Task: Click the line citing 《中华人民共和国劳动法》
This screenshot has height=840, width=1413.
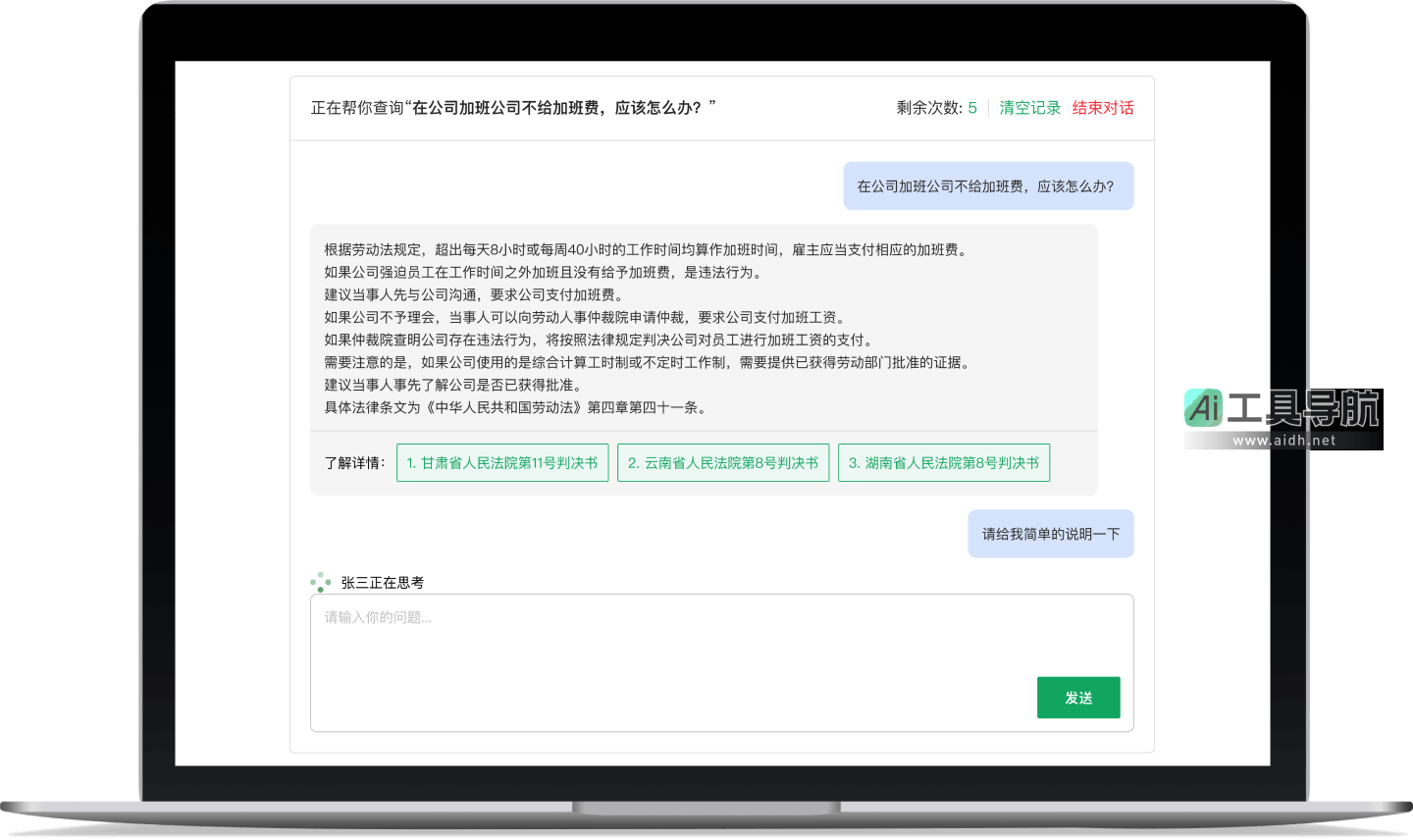Action: pos(515,407)
